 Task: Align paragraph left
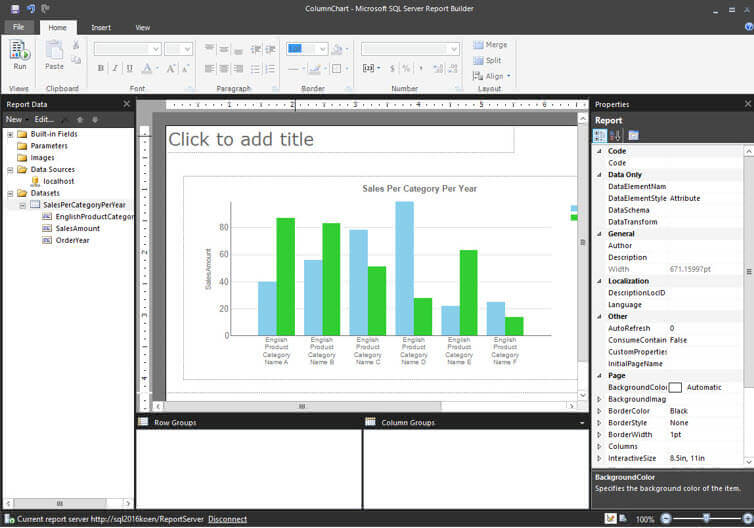(209, 69)
